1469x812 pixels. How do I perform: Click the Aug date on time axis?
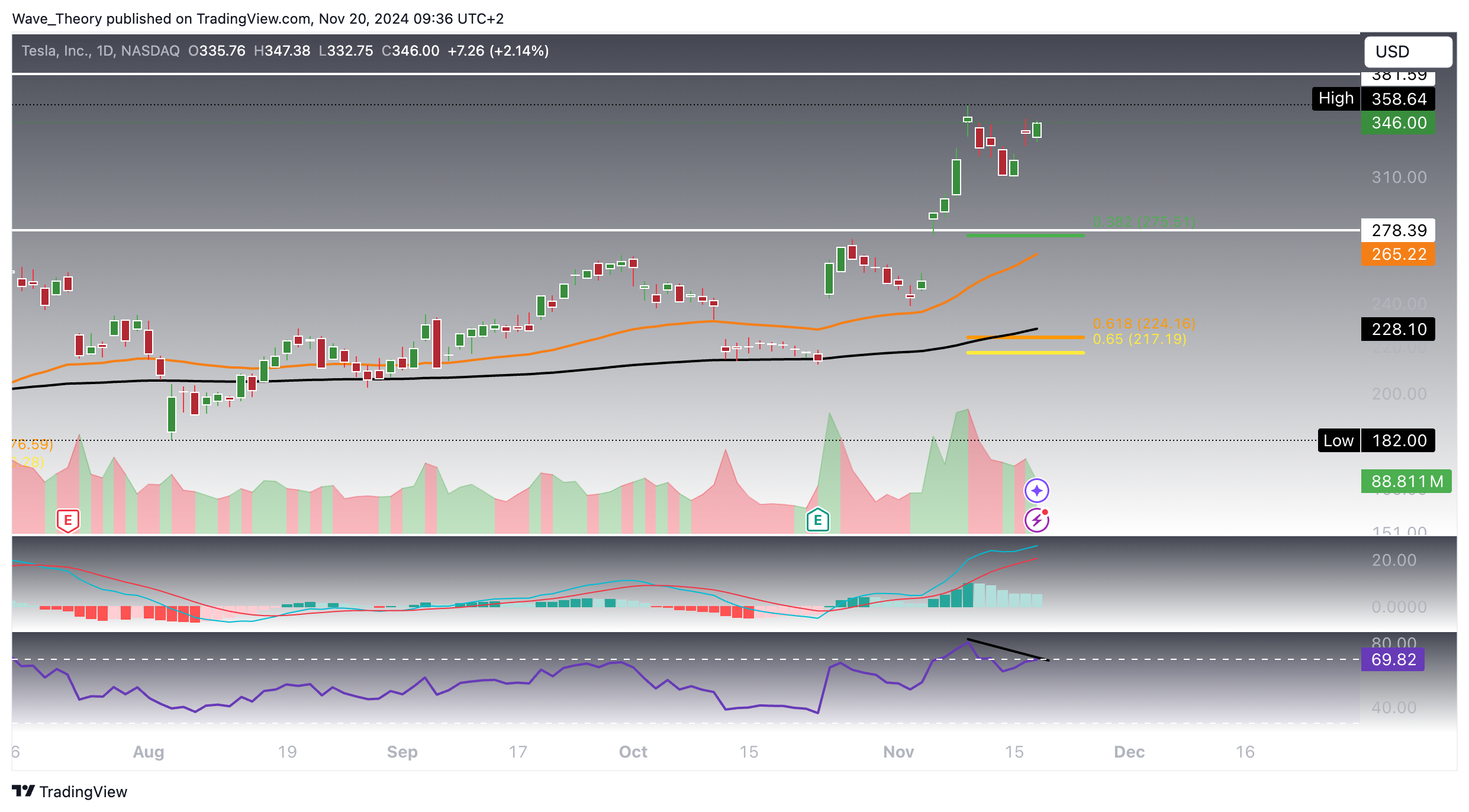(148, 752)
